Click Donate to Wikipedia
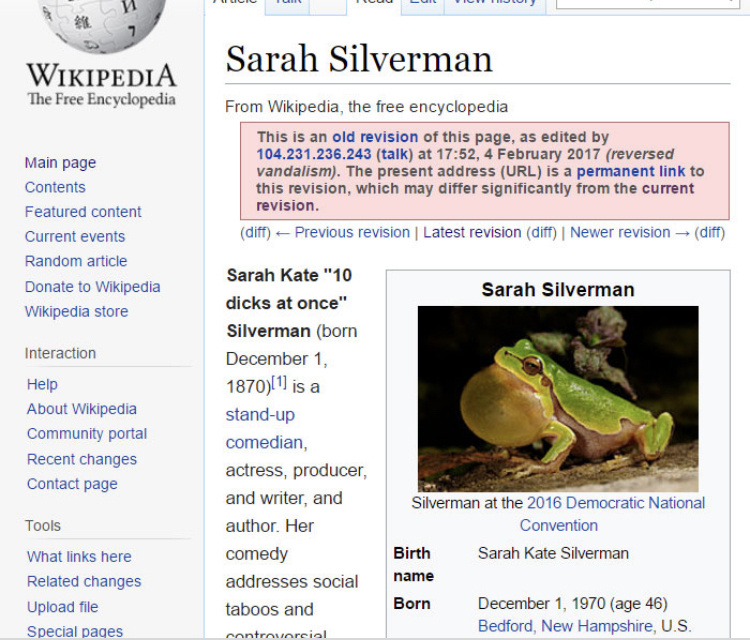This screenshot has width=750, height=640. click(x=92, y=287)
